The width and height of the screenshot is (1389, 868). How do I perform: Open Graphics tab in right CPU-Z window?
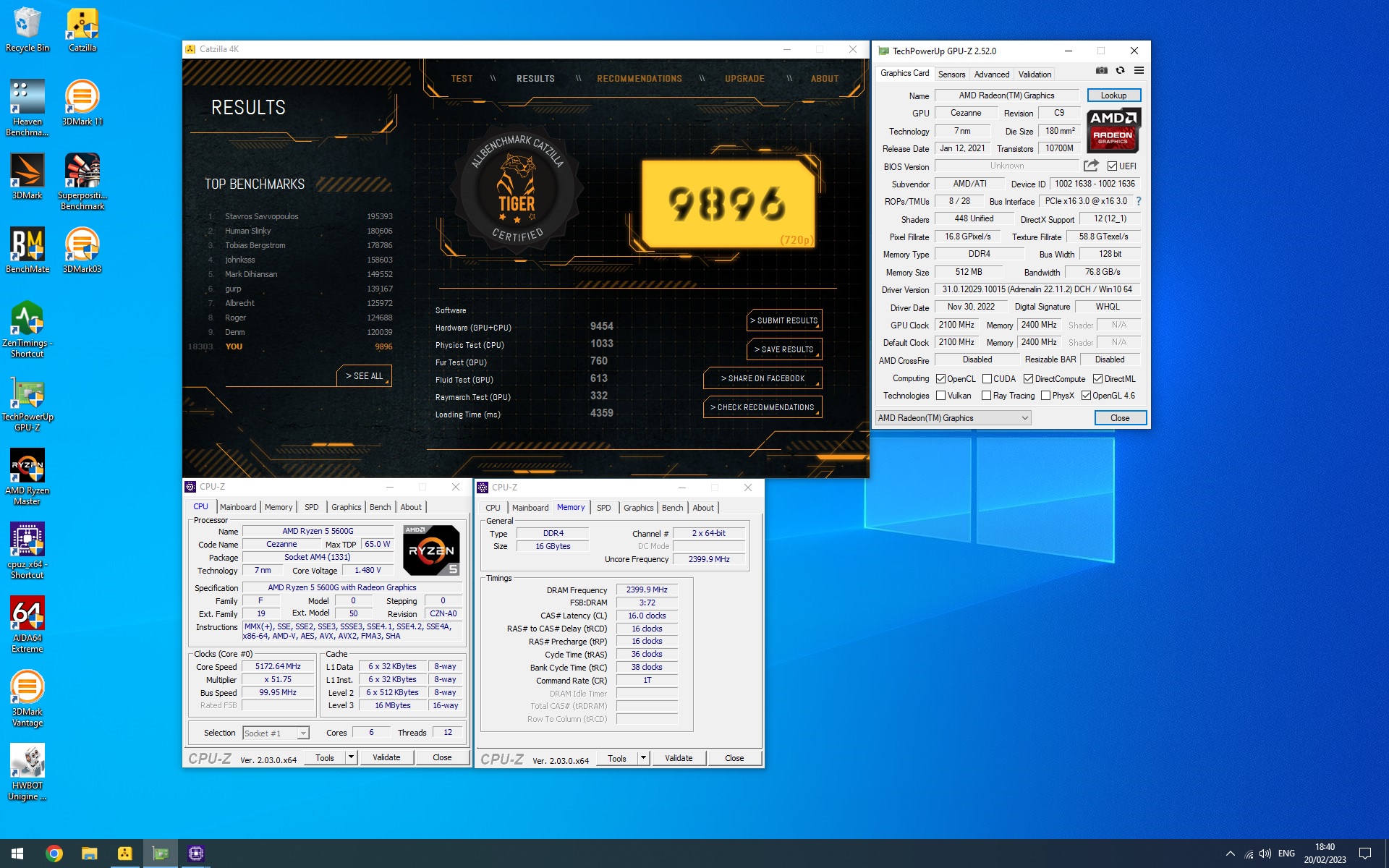click(x=638, y=508)
